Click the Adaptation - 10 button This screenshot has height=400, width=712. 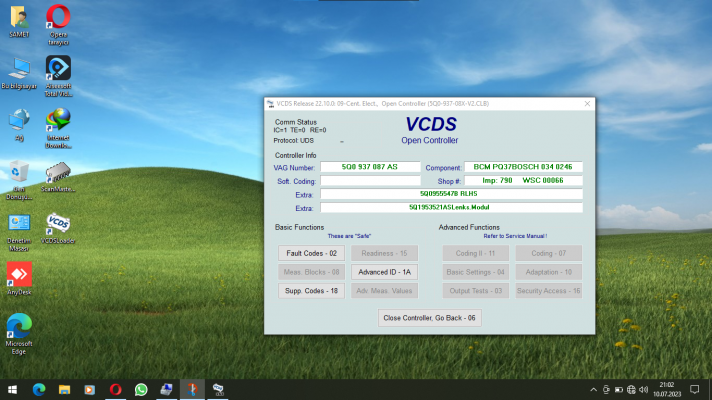pyautogui.click(x=549, y=272)
